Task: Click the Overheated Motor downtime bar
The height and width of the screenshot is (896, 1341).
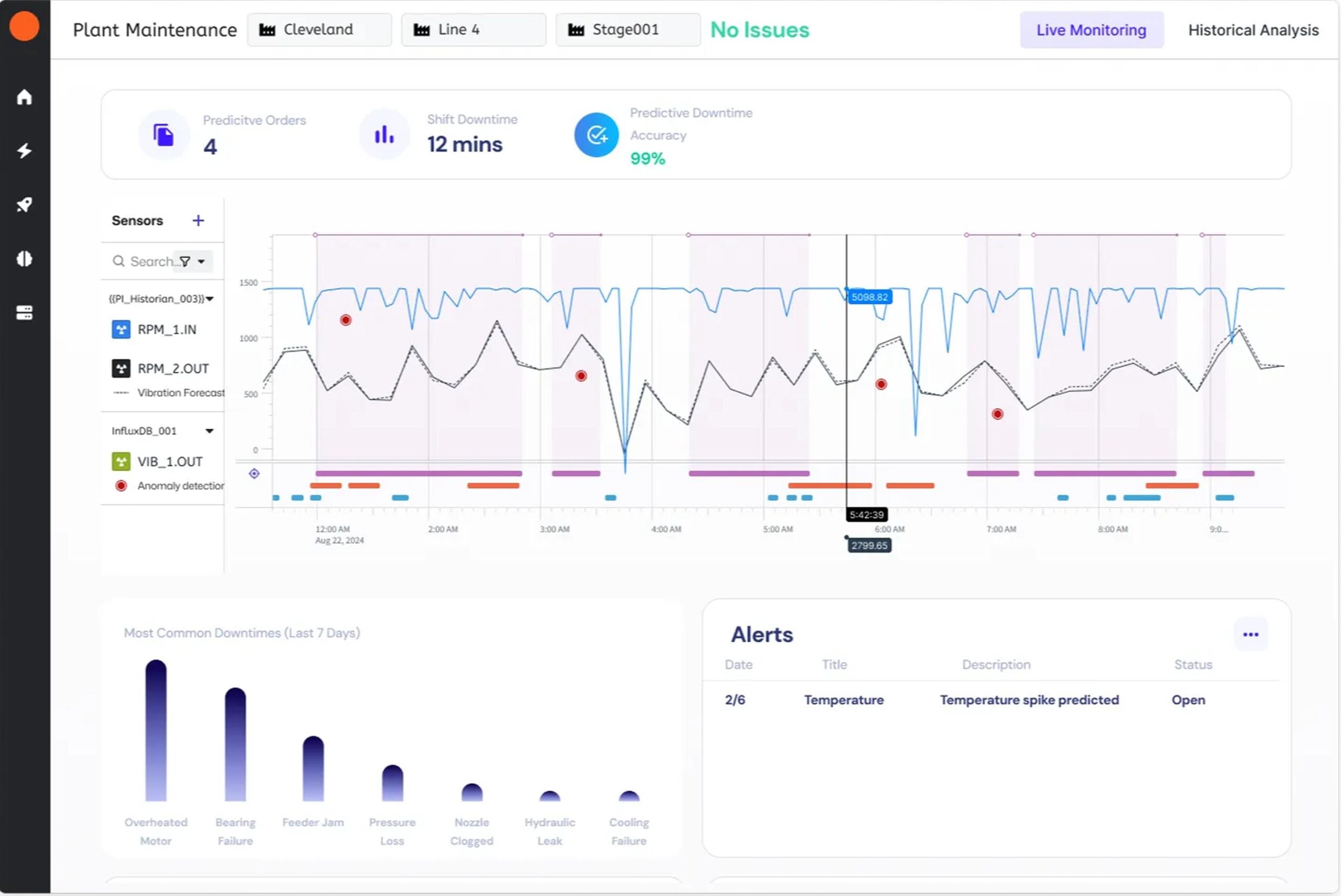Action: coord(156,731)
